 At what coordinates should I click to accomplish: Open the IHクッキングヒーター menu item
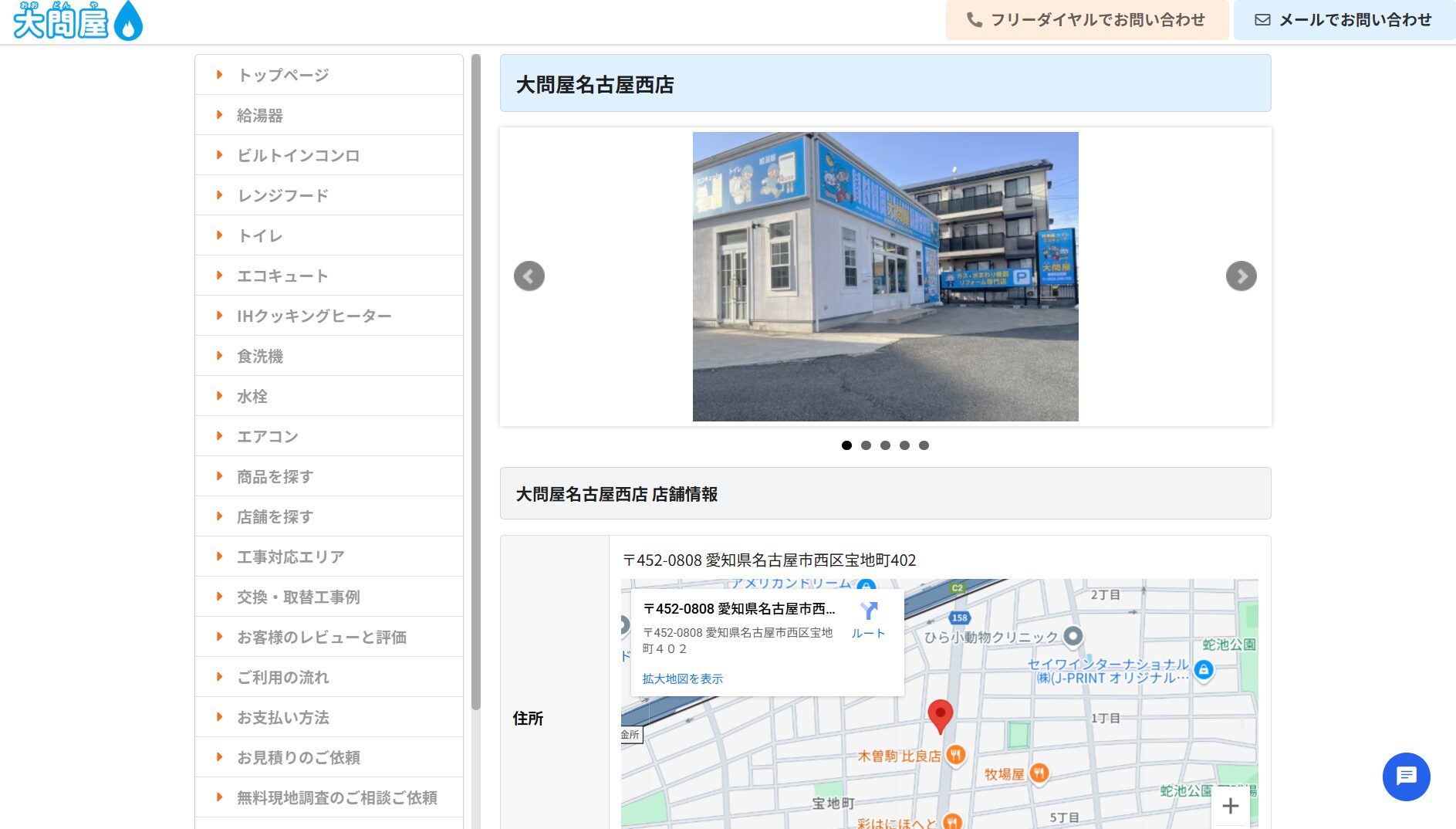(x=329, y=316)
